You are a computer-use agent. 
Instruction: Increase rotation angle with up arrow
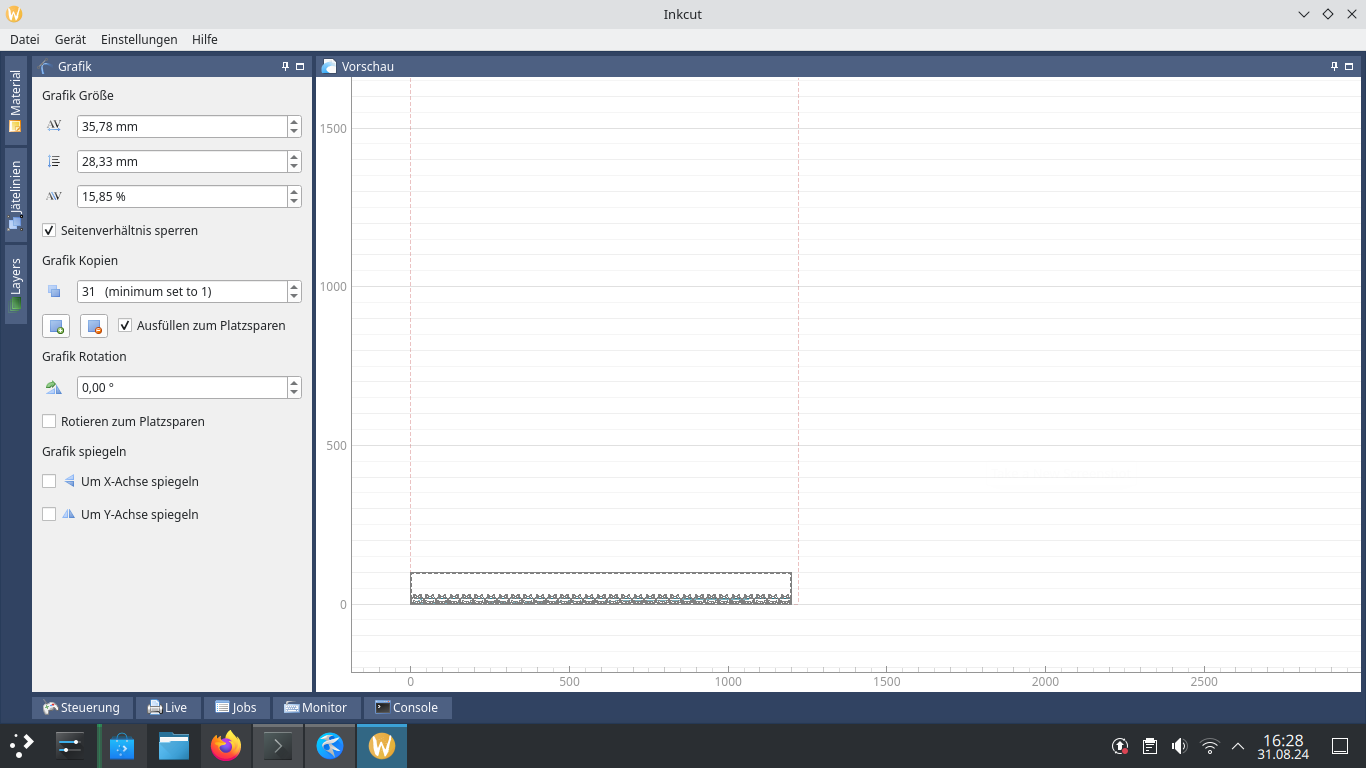coord(294,382)
